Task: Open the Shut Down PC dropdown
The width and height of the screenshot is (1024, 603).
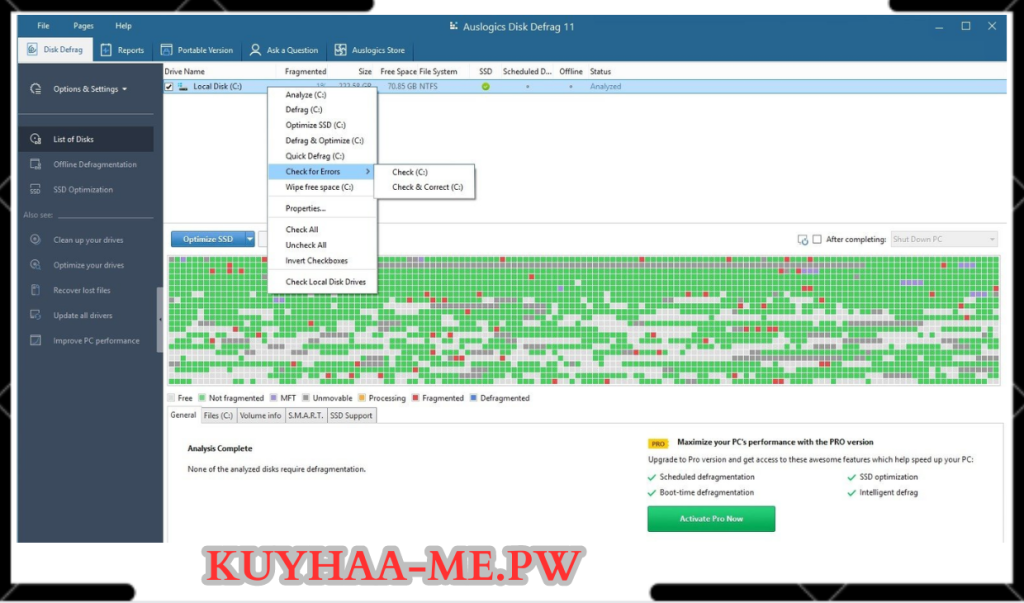Action: (x=944, y=239)
